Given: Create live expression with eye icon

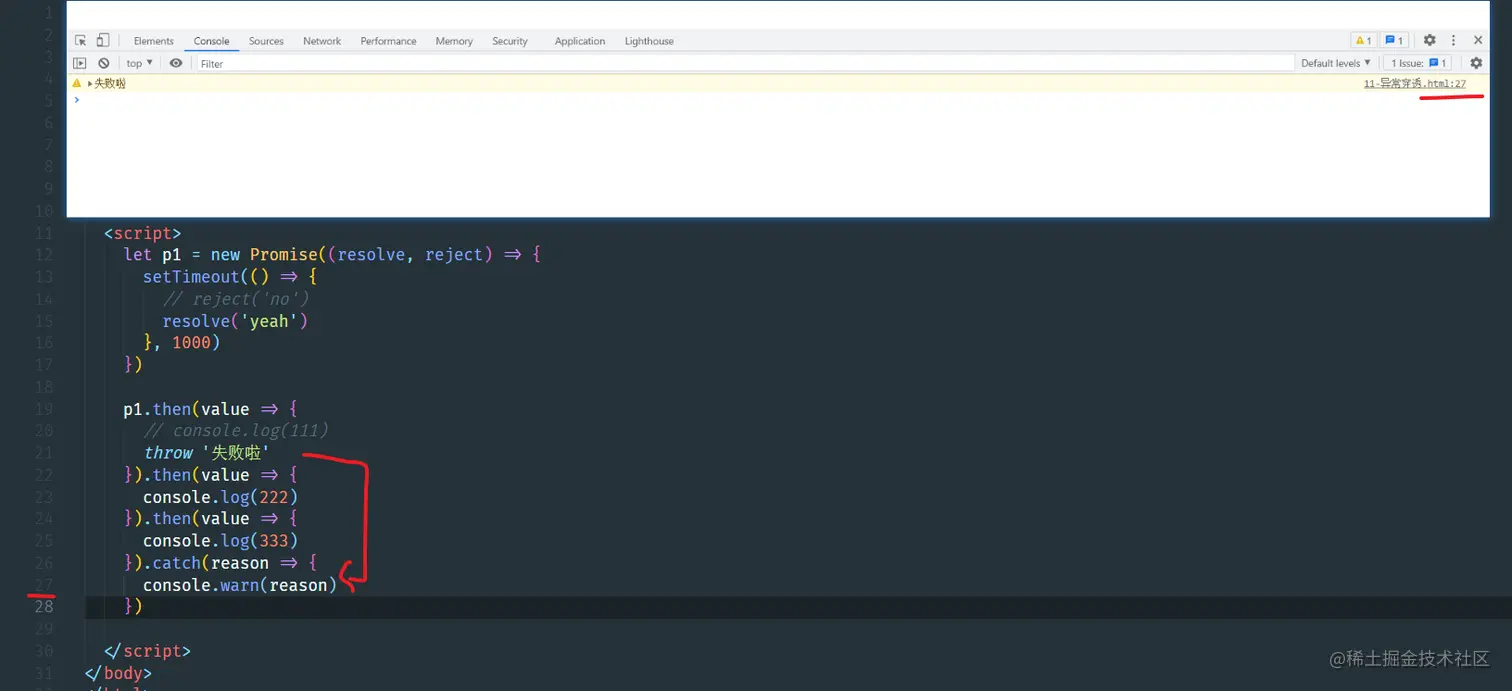Looking at the screenshot, I should [x=176, y=63].
